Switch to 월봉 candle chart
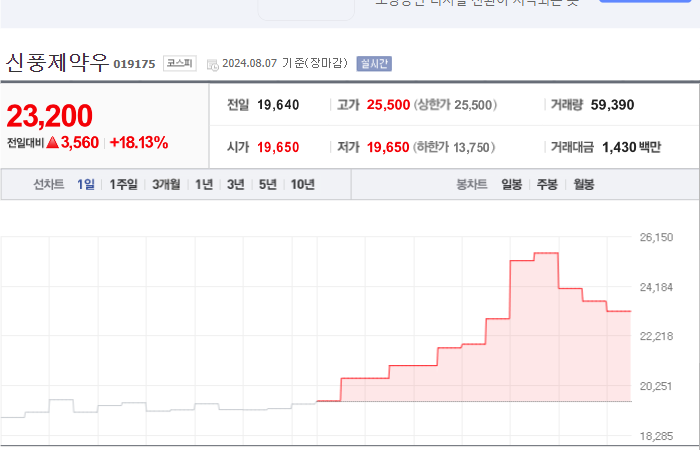Screen dimensions: 700x450 [x=584, y=184]
